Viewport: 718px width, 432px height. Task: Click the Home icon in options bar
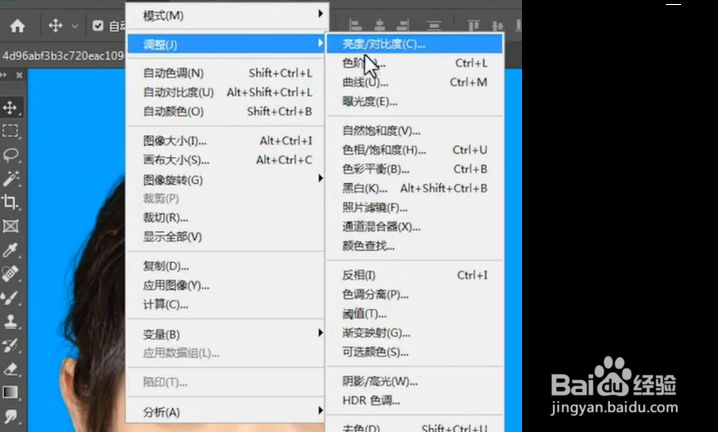[x=17, y=26]
